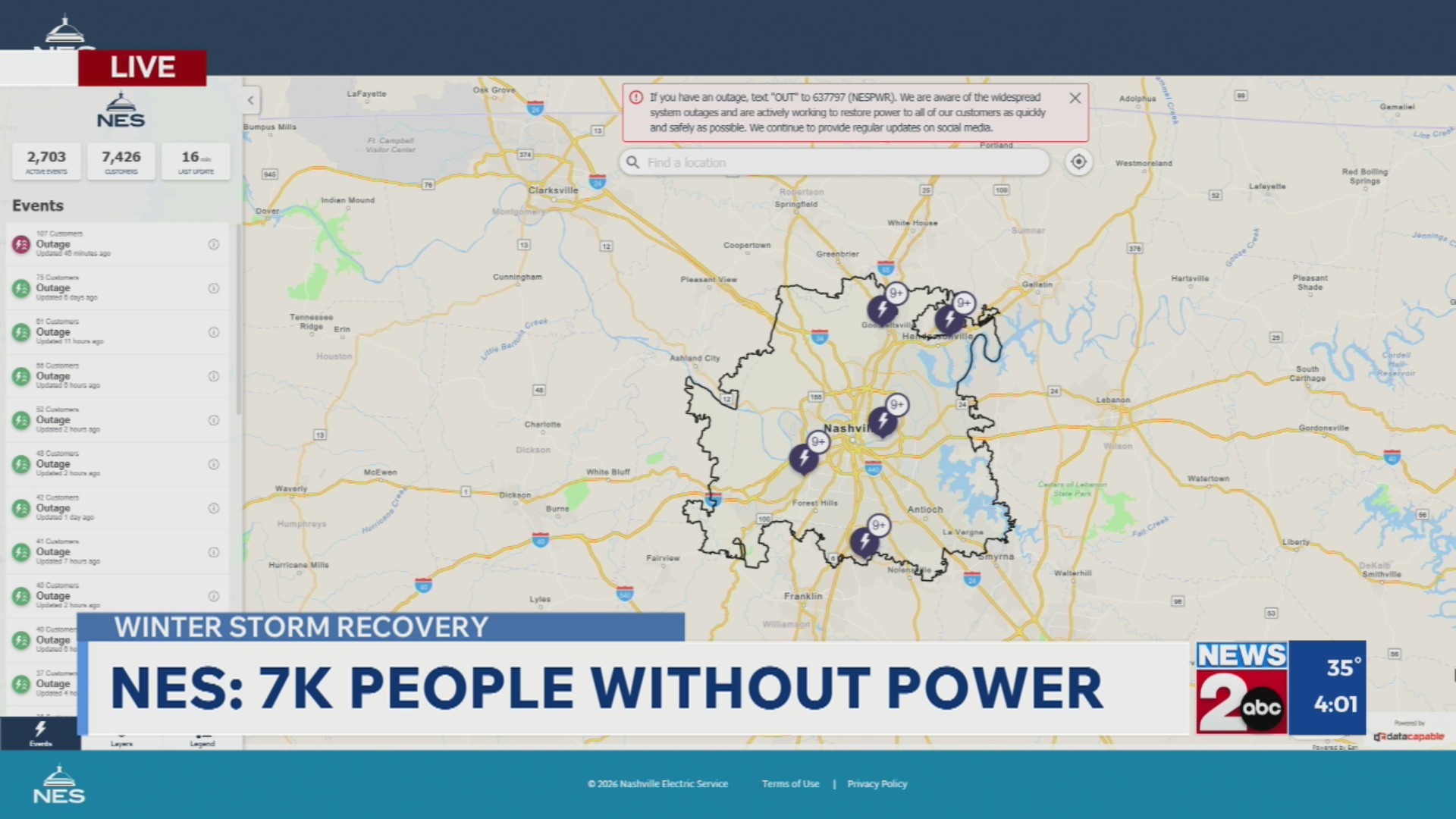The height and width of the screenshot is (819, 1456).
Task: Switch to the Events tab
Action: 40,733
